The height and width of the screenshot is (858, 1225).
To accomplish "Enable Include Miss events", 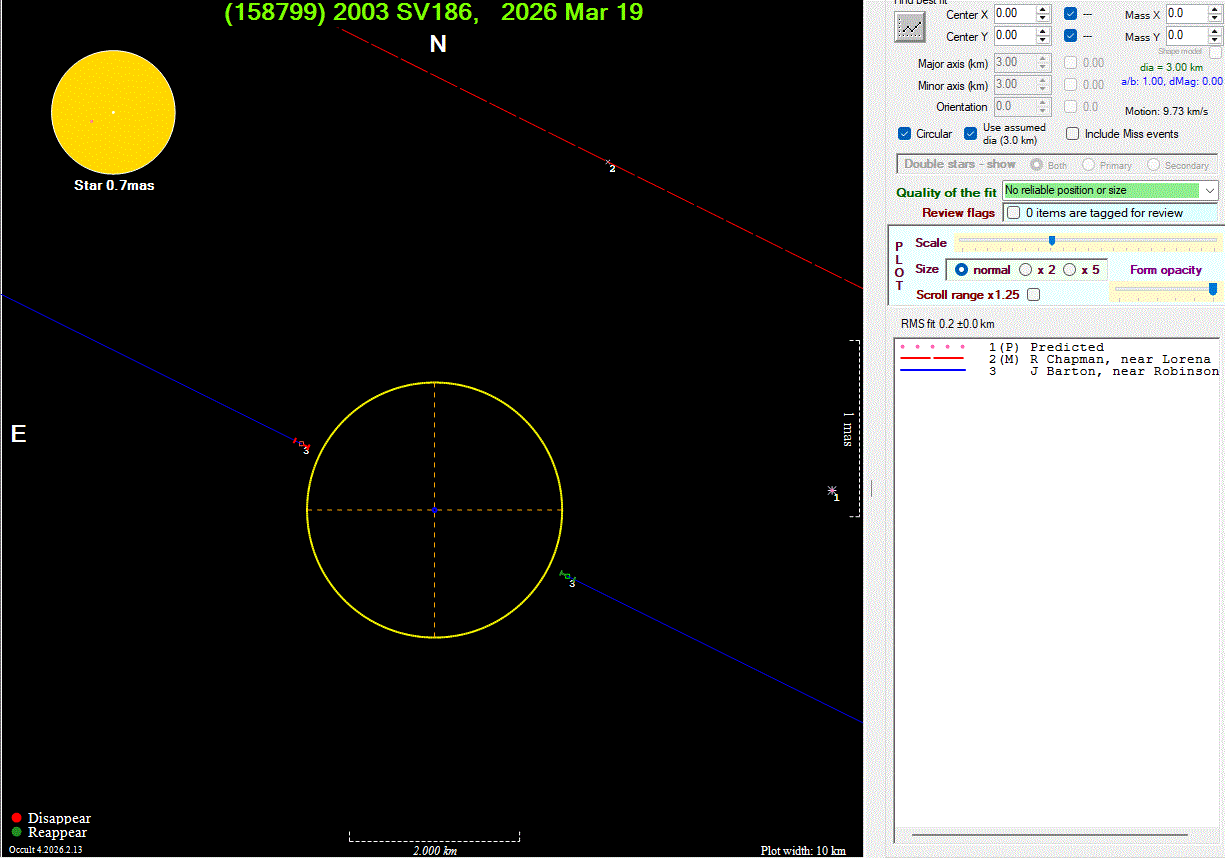I will click(x=1073, y=134).
